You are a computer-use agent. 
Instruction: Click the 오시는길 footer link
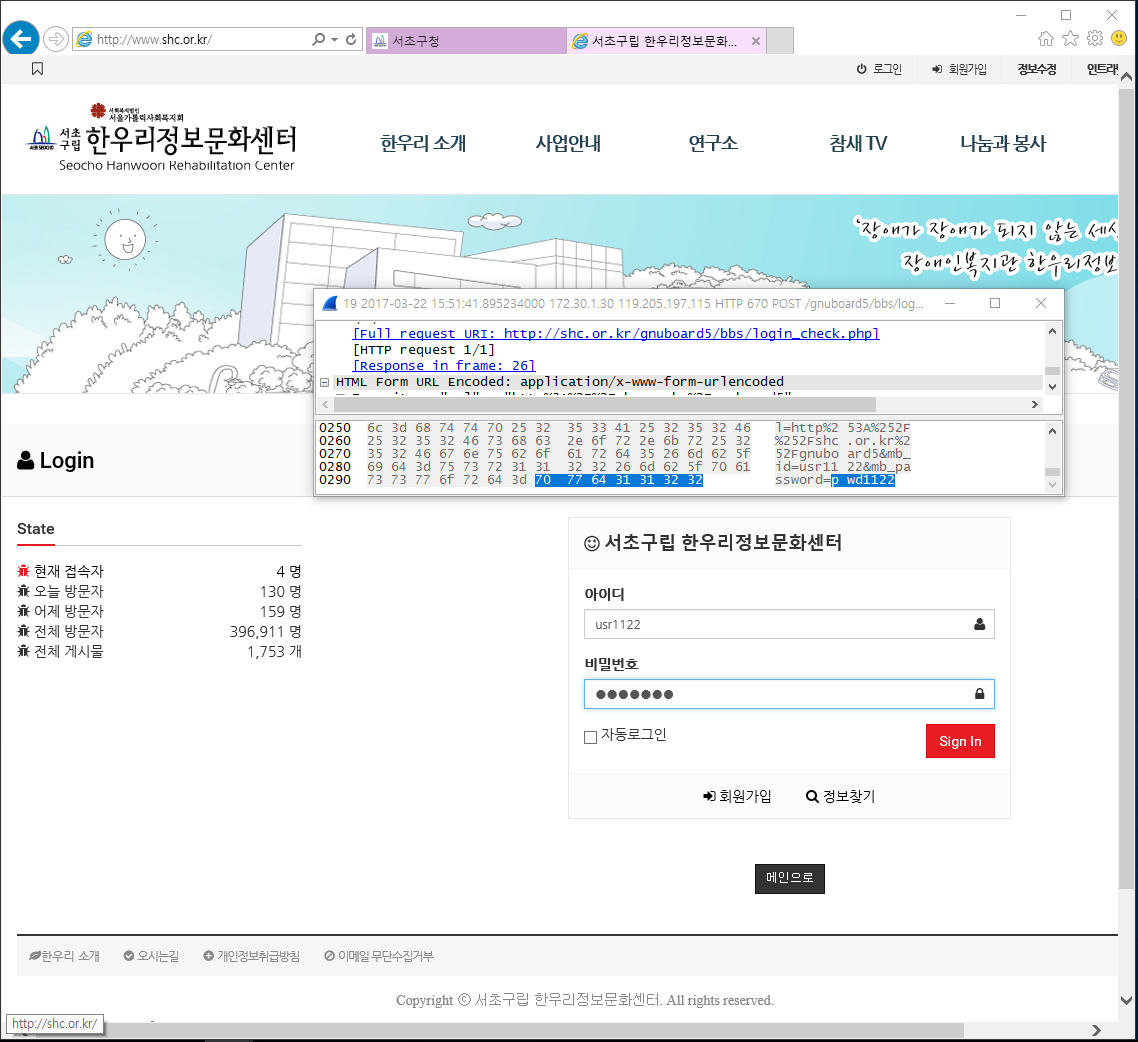[x=151, y=956]
